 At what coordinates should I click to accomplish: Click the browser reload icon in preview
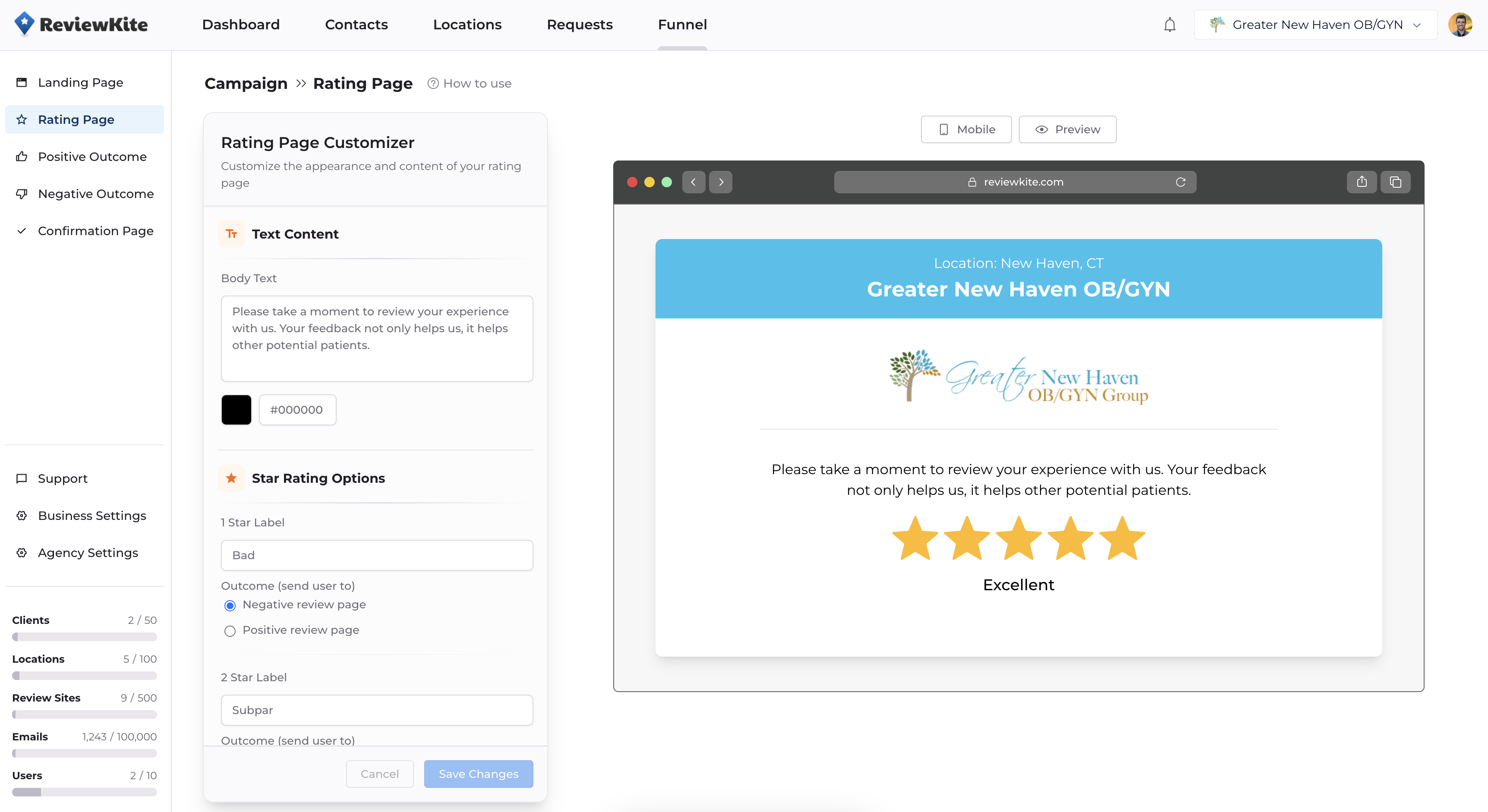[1181, 182]
